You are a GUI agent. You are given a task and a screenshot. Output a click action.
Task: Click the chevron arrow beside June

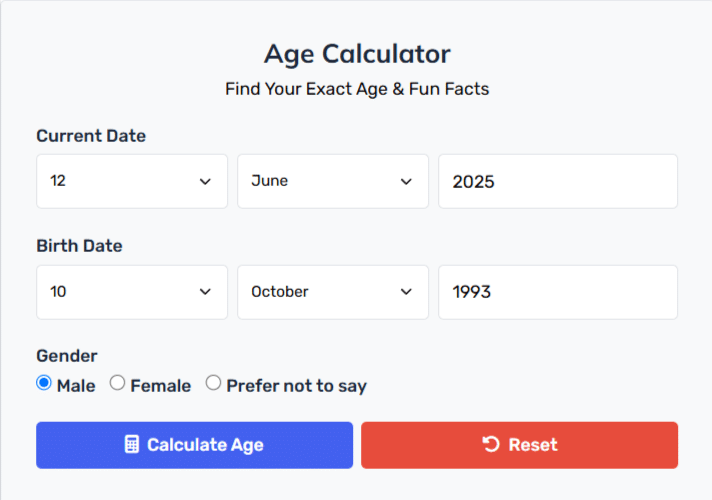click(x=406, y=182)
